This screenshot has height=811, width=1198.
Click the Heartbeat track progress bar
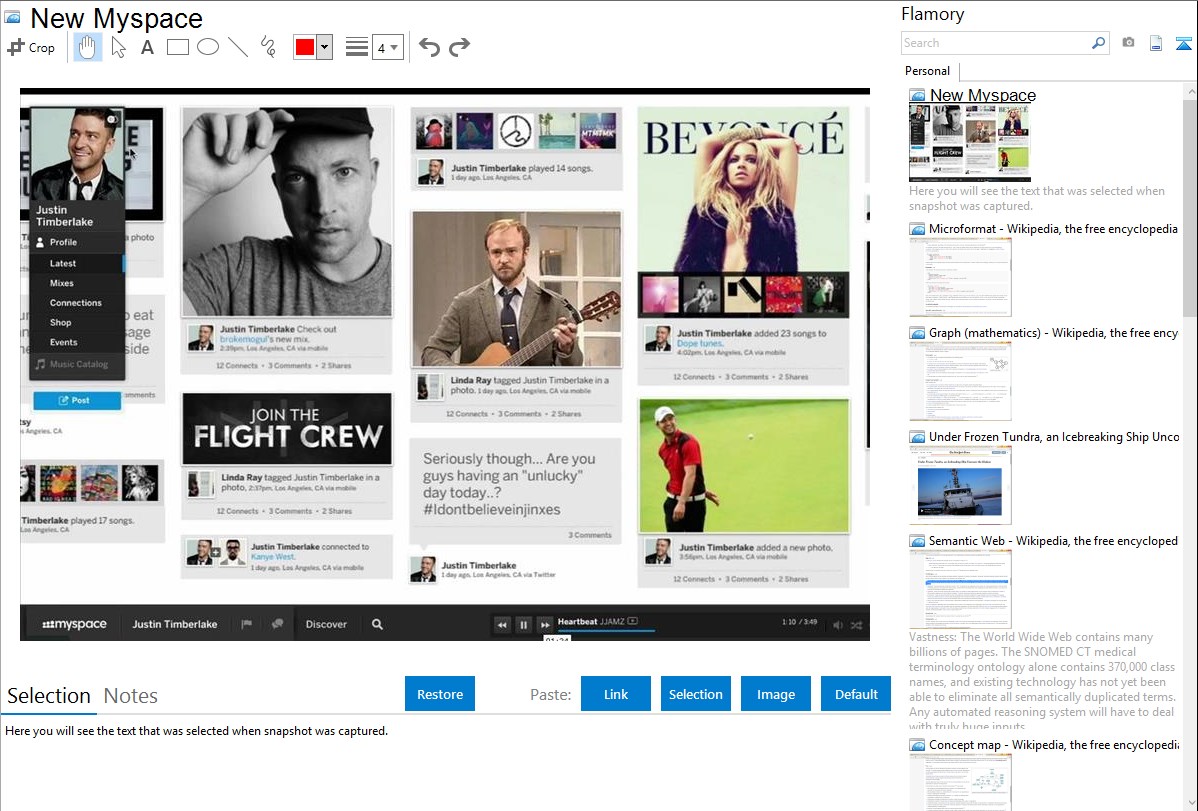pos(607,631)
